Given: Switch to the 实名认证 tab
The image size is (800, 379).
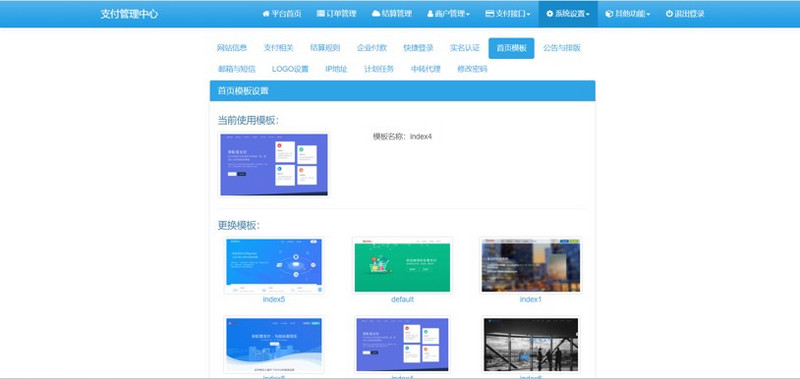Looking at the screenshot, I should (465, 48).
